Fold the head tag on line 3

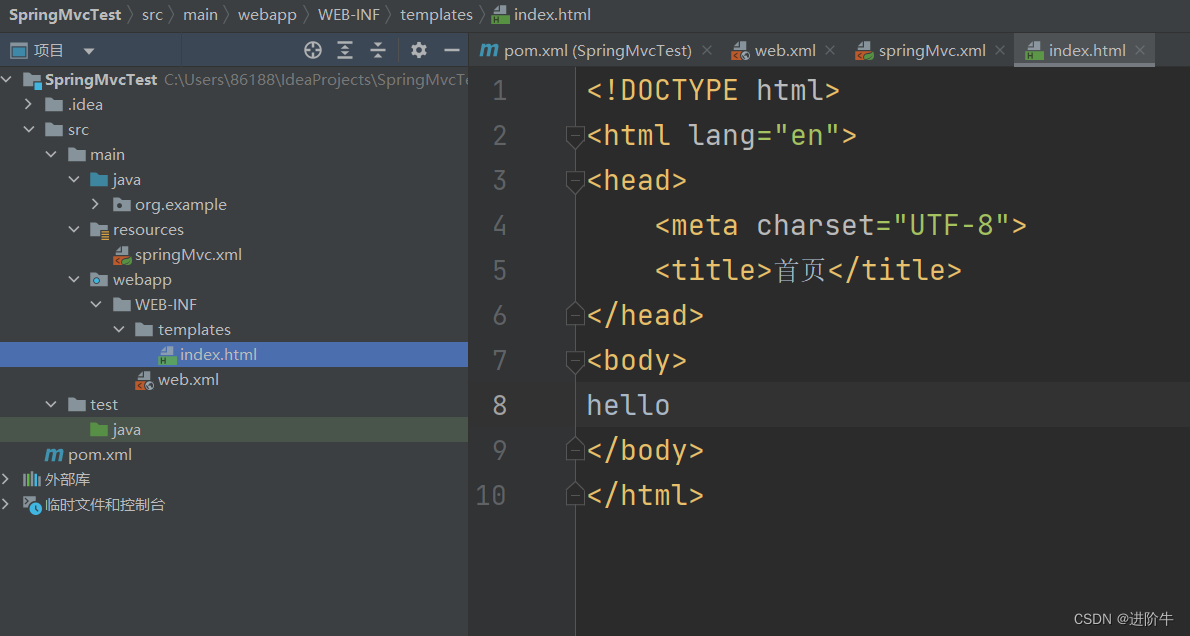click(574, 181)
